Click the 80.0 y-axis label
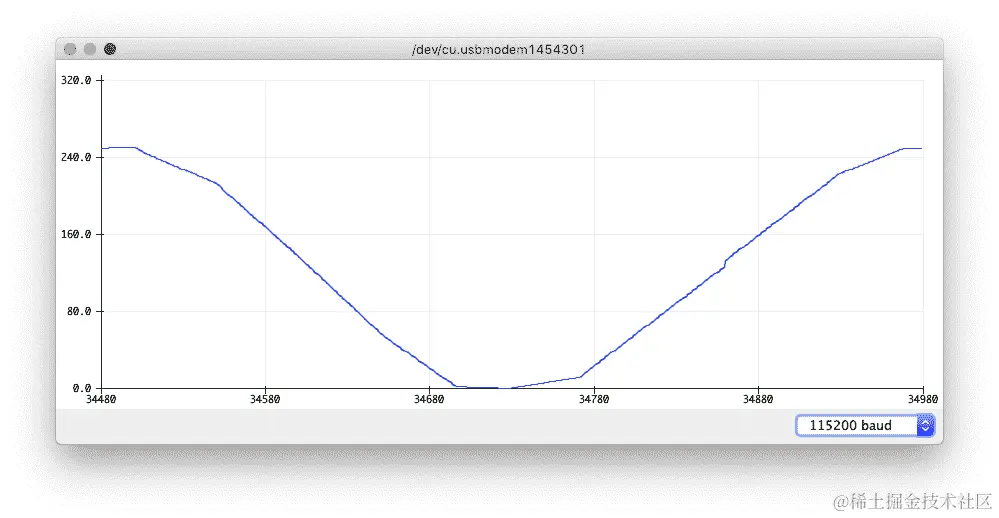This screenshot has height=518, width=999. (x=79, y=312)
